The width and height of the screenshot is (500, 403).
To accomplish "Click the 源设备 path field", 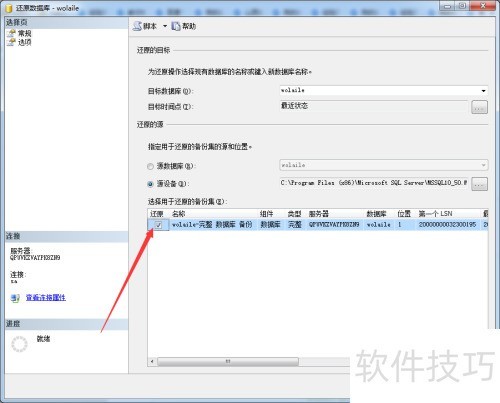I will pyautogui.click(x=374, y=183).
